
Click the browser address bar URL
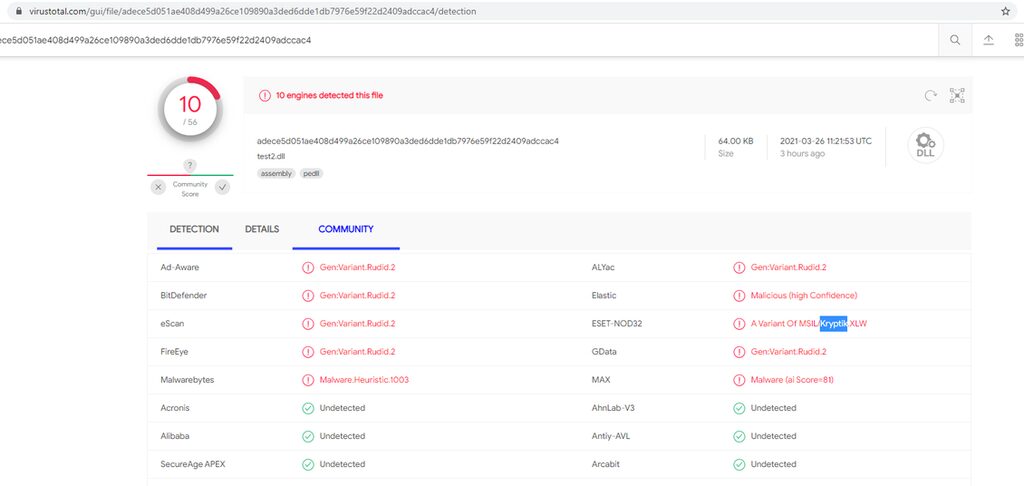(253, 12)
